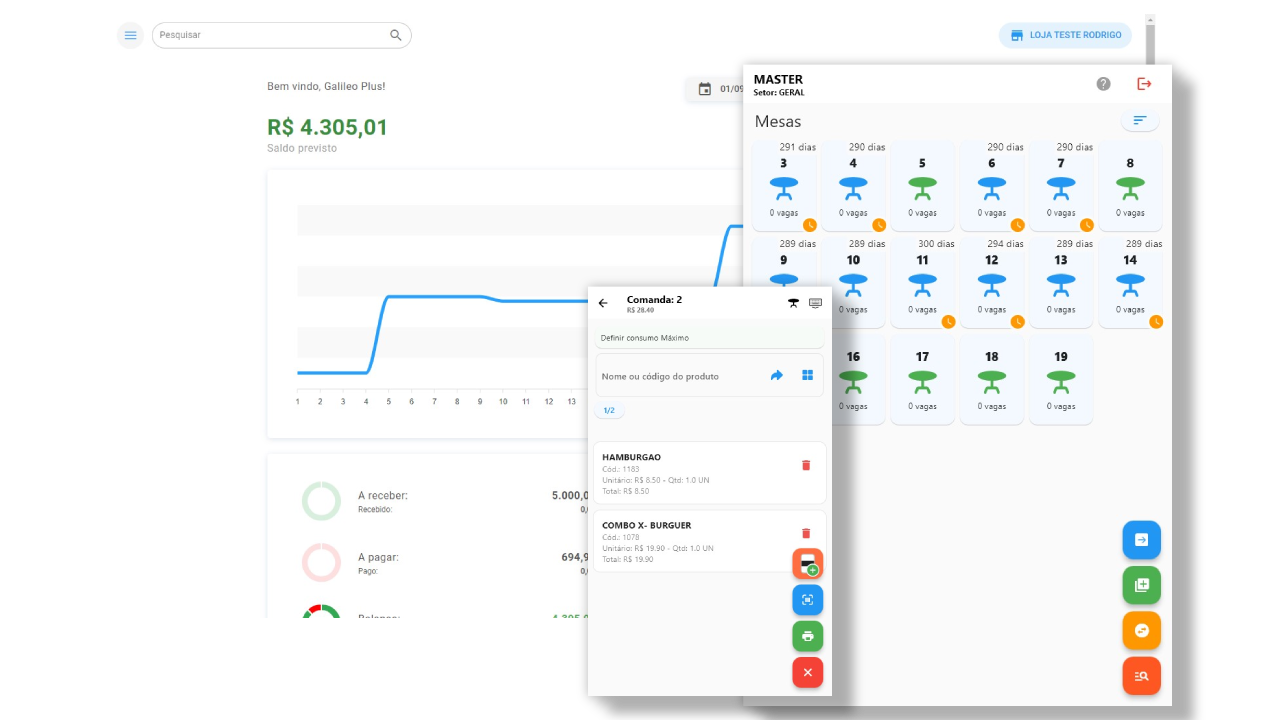Click the orange round floating button in Mesas
Image resolution: width=1280 pixels, height=720 pixels.
click(1142, 631)
